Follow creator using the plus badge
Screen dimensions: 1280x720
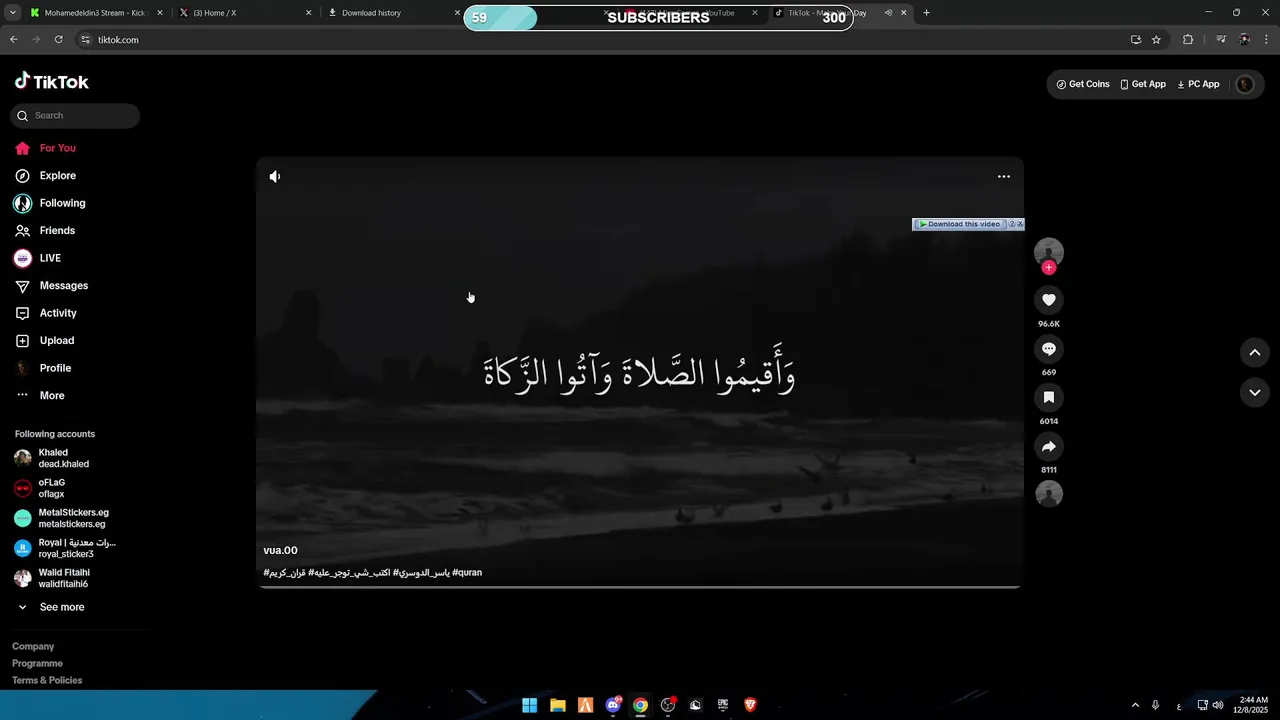pyautogui.click(x=1049, y=268)
